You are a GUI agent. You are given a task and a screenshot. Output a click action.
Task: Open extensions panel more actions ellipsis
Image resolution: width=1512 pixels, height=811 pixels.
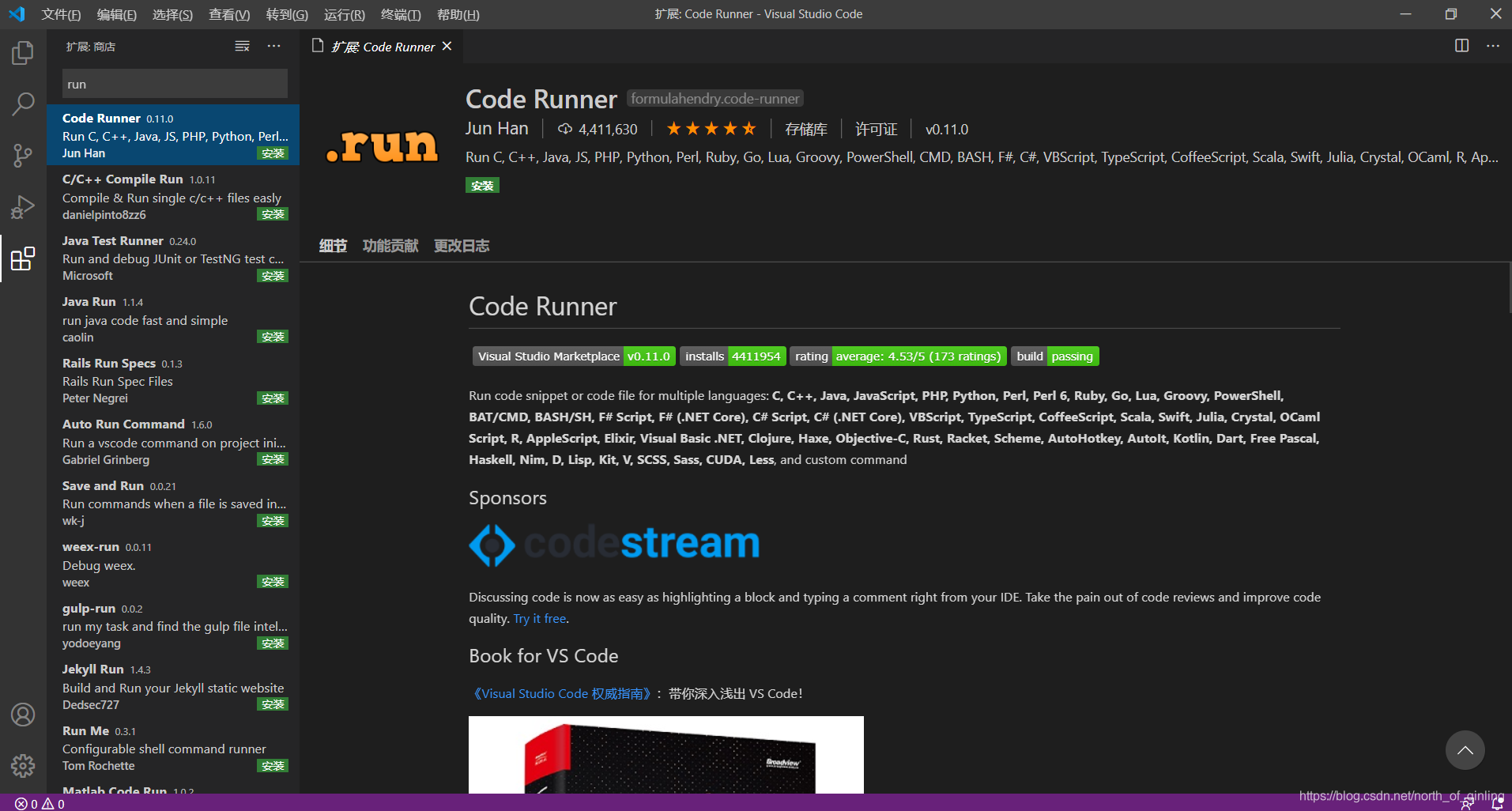pos(273,47)
